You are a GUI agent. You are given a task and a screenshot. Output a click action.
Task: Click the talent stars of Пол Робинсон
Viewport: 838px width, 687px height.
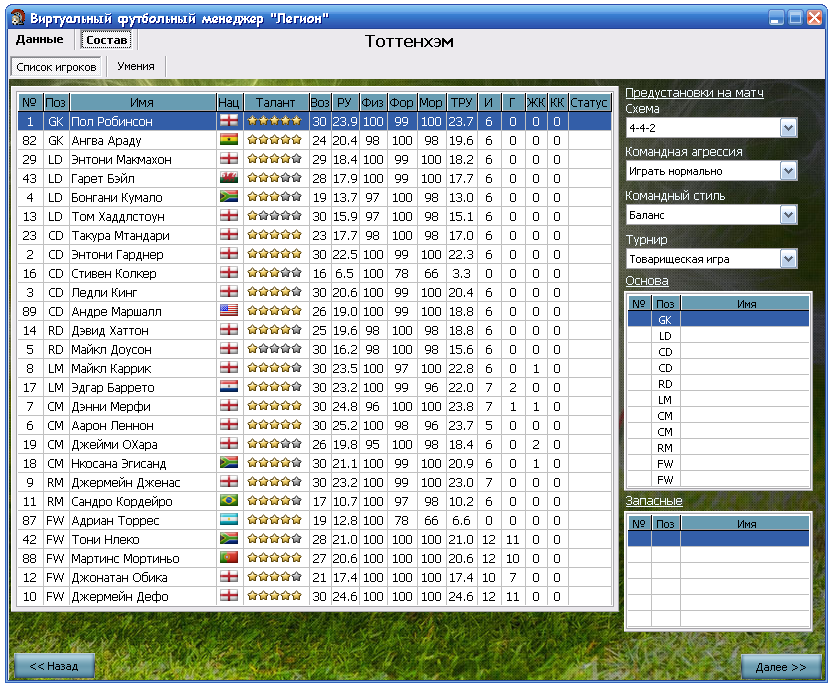coord(275,121)
